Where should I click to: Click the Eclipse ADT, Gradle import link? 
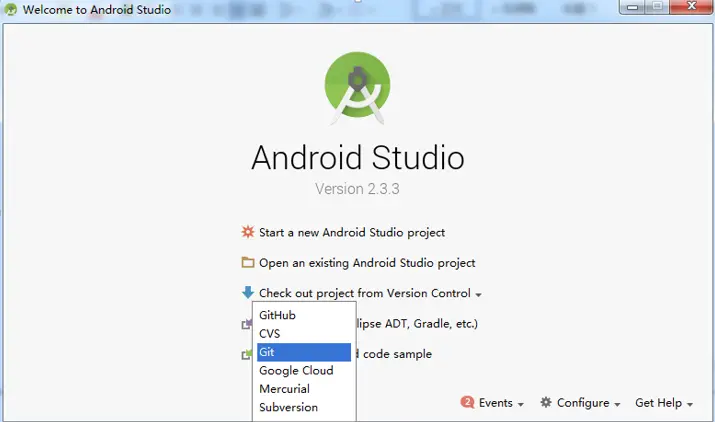417,323
